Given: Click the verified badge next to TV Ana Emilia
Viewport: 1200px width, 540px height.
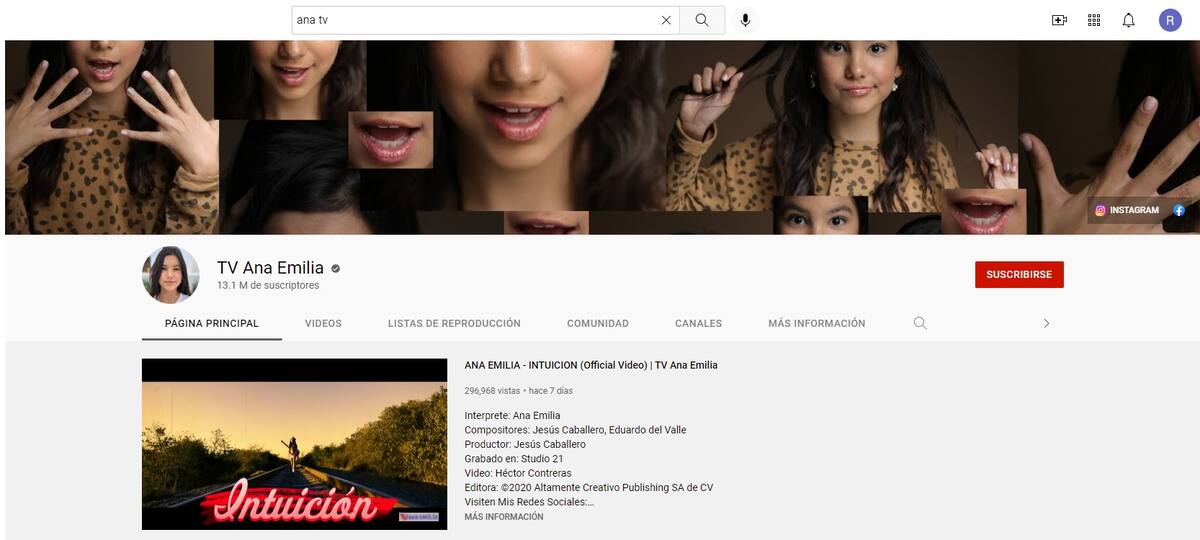Looking at the screenshot, I should click(336, 268).
